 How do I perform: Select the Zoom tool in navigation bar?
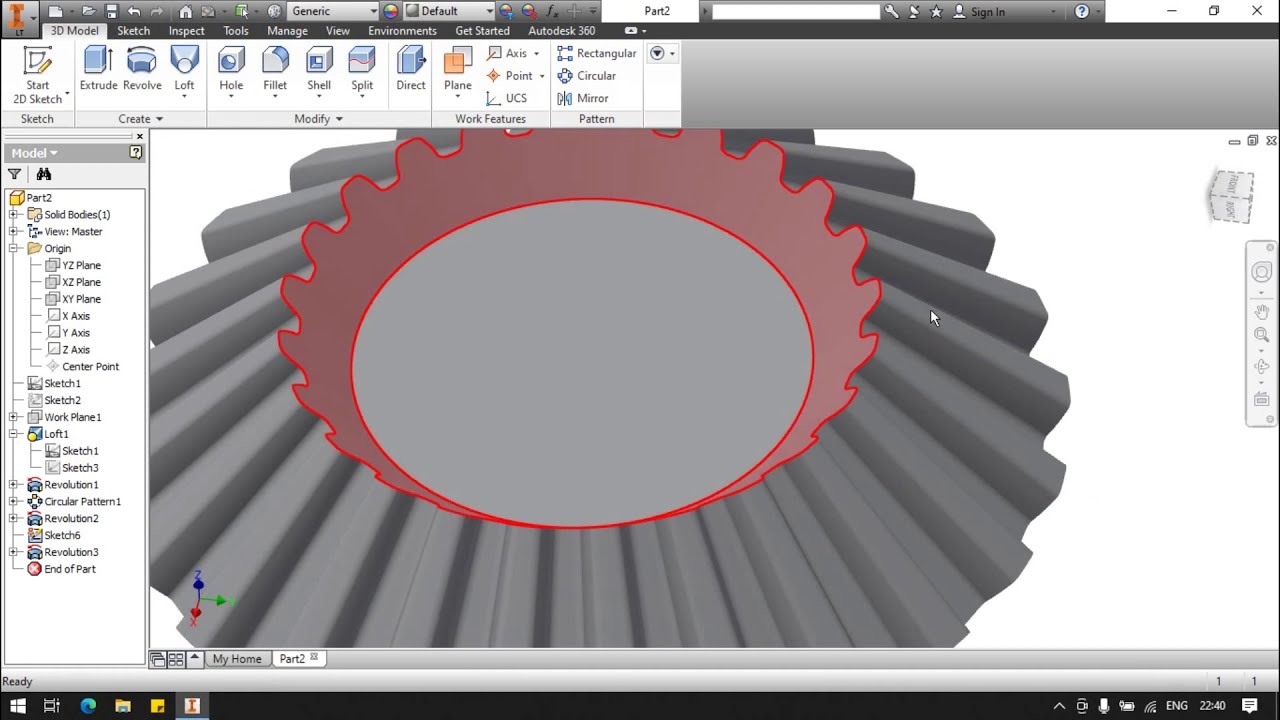pos(1262,335)
